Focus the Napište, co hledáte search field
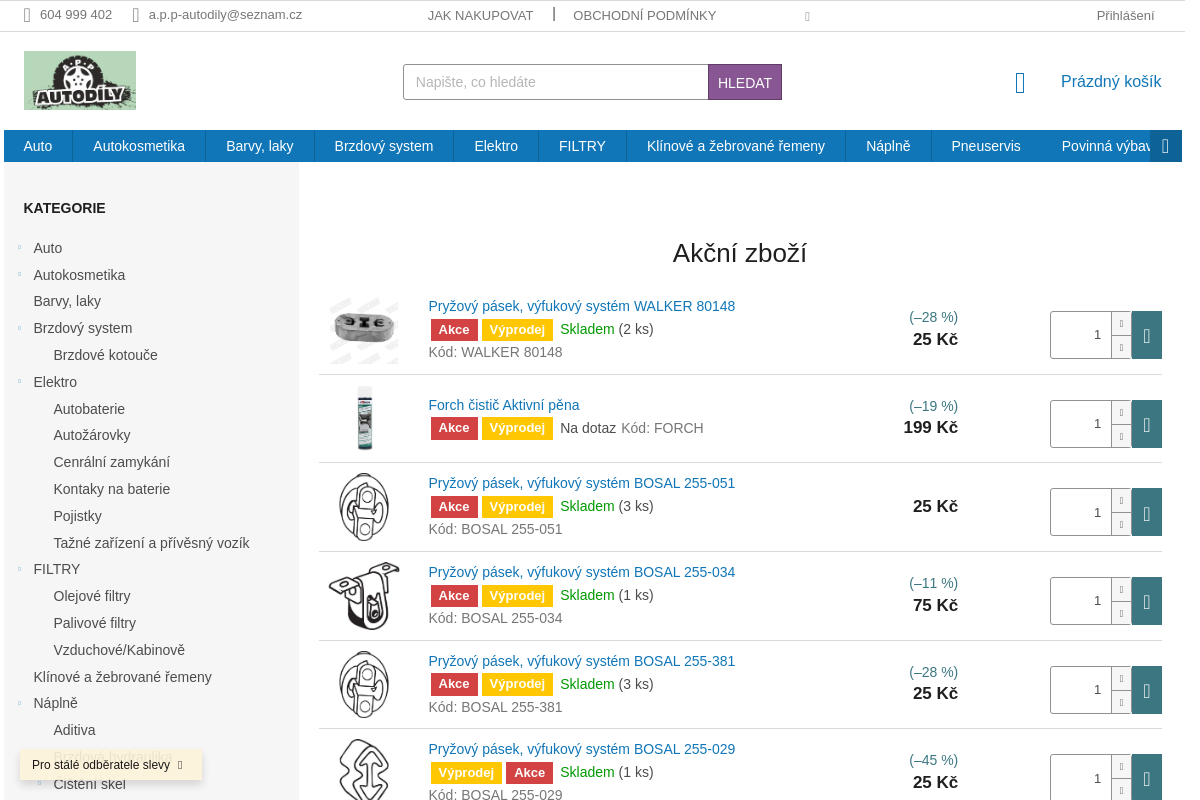The image size is (1200, 800). click(x=556, y=82)
